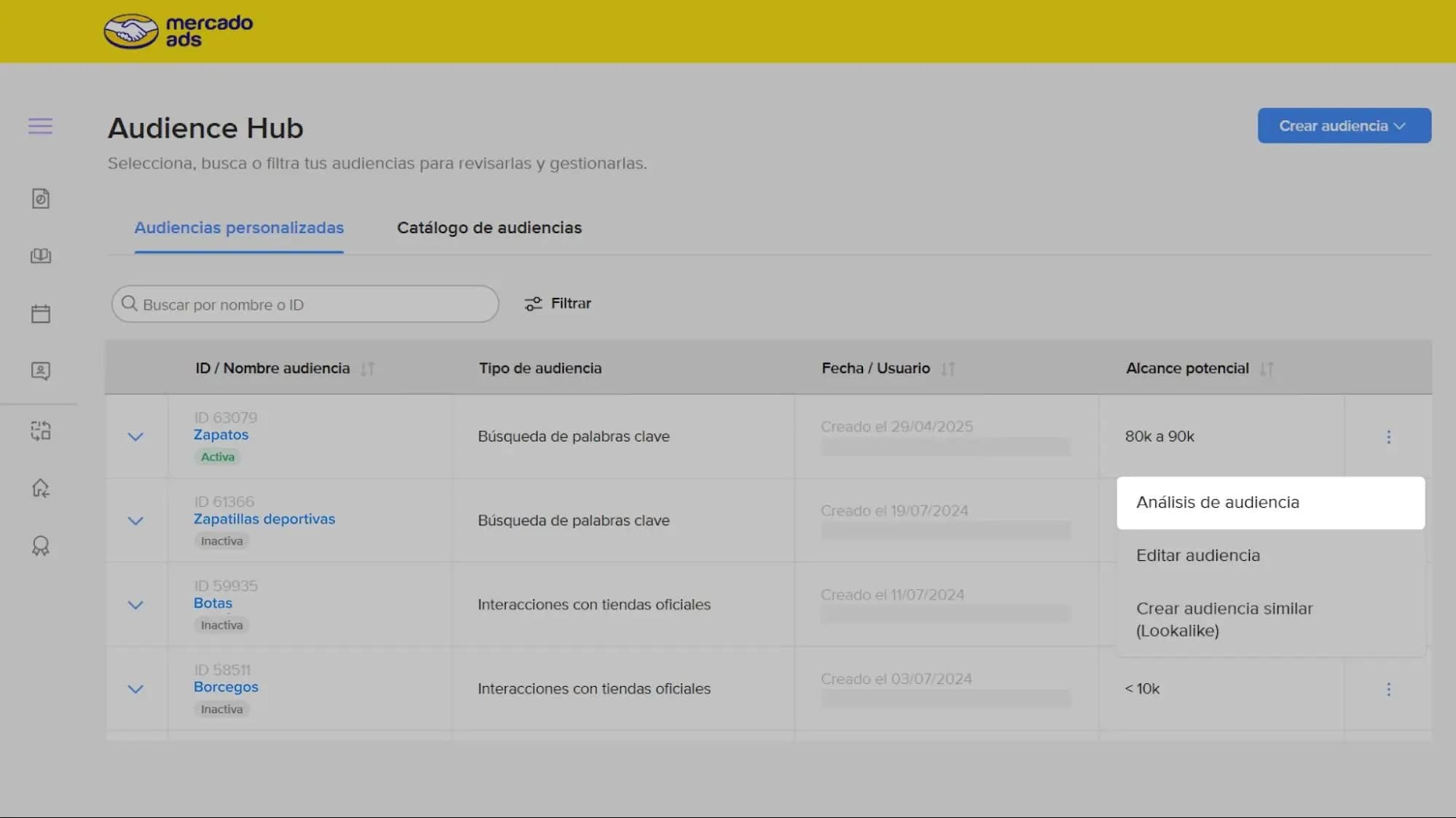Expand the Botas audience row

click(135, 605)
